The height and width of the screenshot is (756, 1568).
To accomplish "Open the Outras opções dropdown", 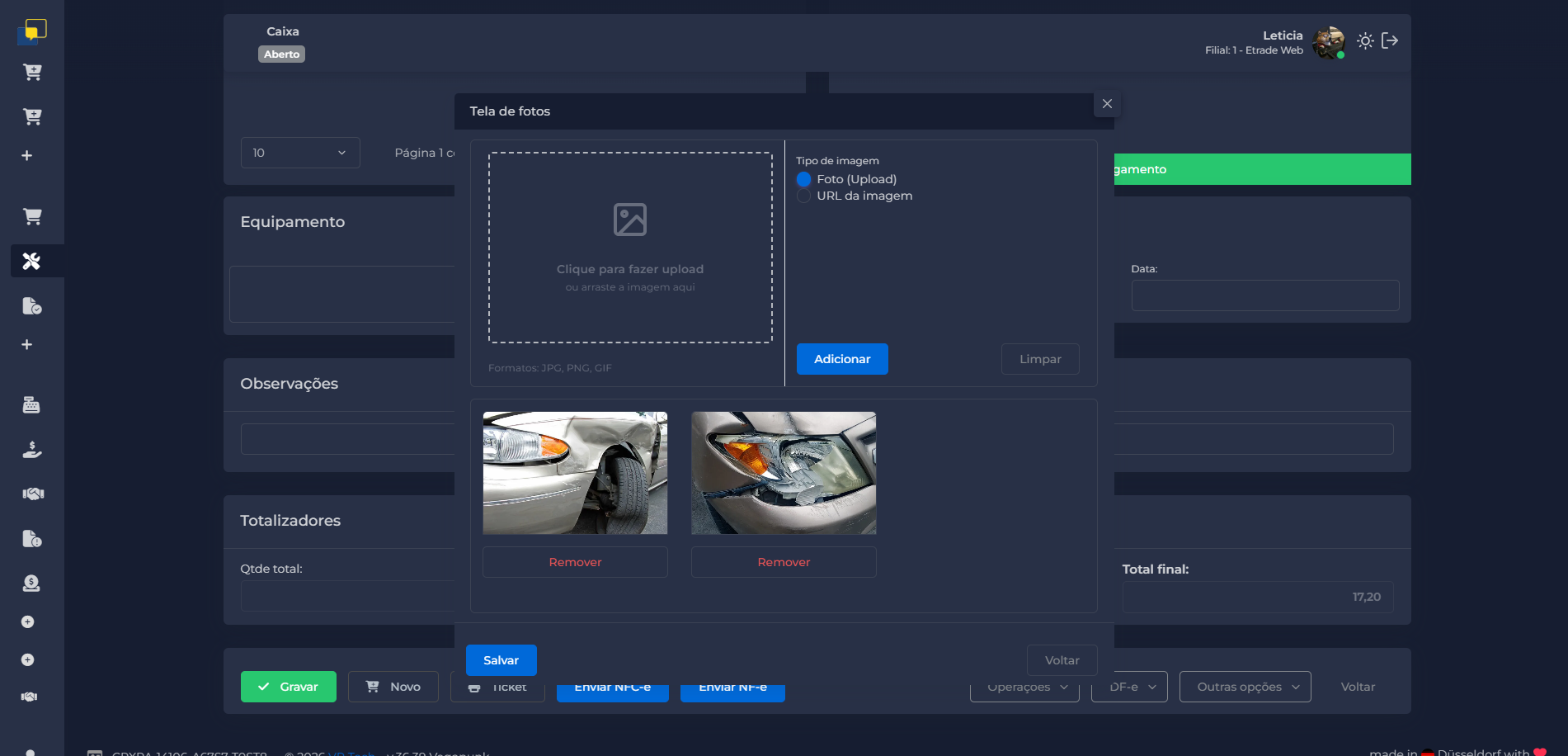I will pos(1245,687).
